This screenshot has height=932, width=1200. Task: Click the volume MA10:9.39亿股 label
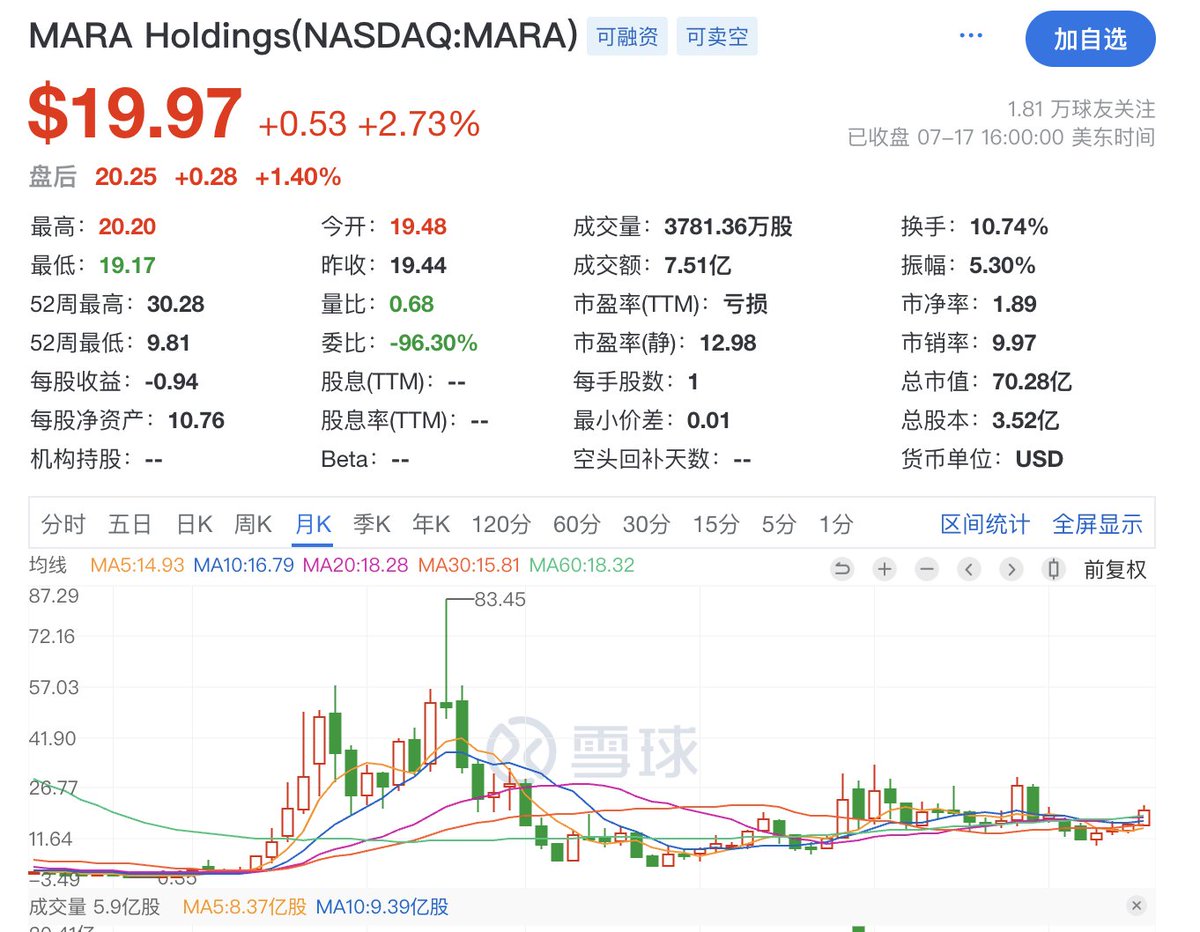click(x=382, y=907)
